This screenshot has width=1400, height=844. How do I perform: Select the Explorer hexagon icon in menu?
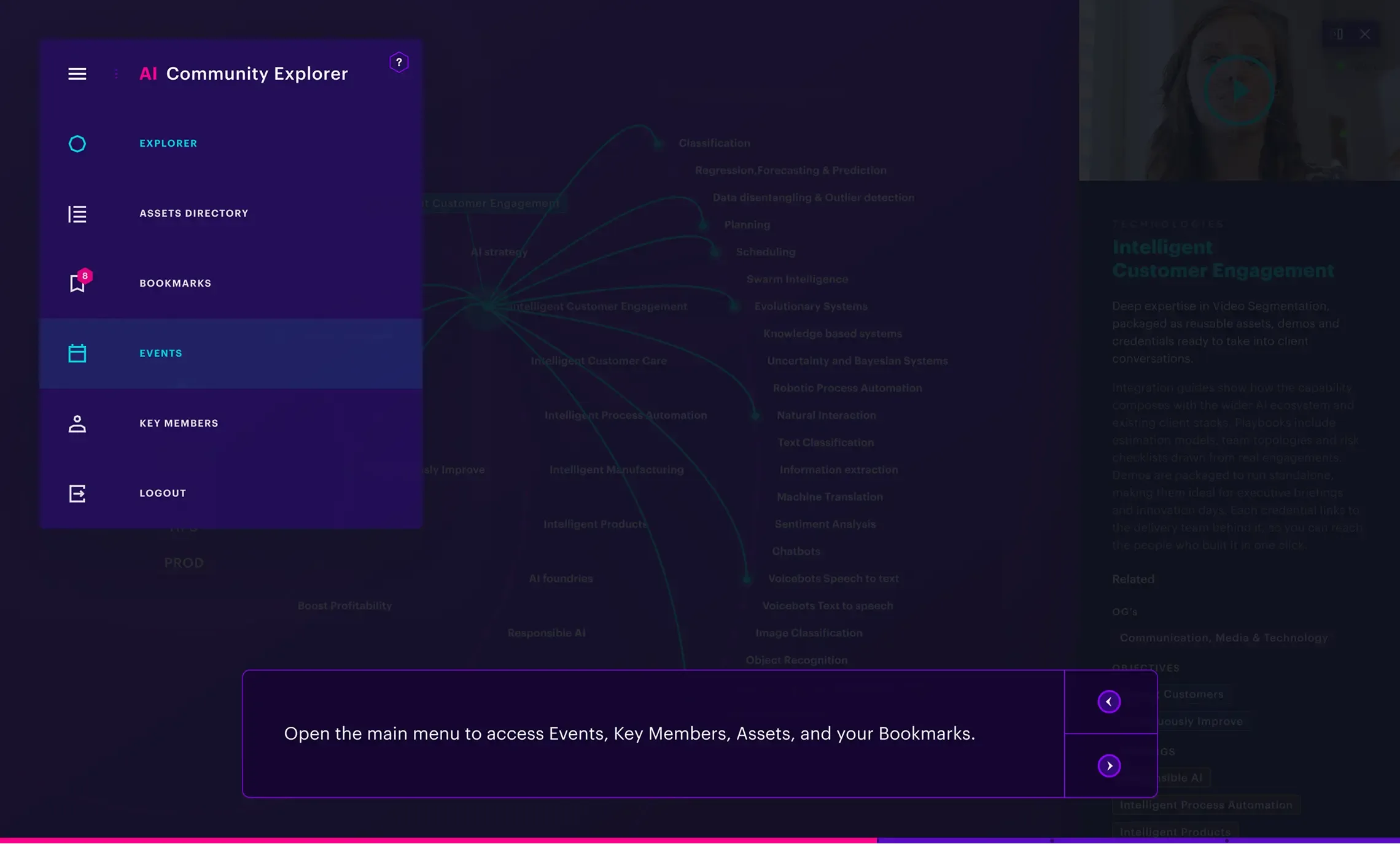pos(77,144)
